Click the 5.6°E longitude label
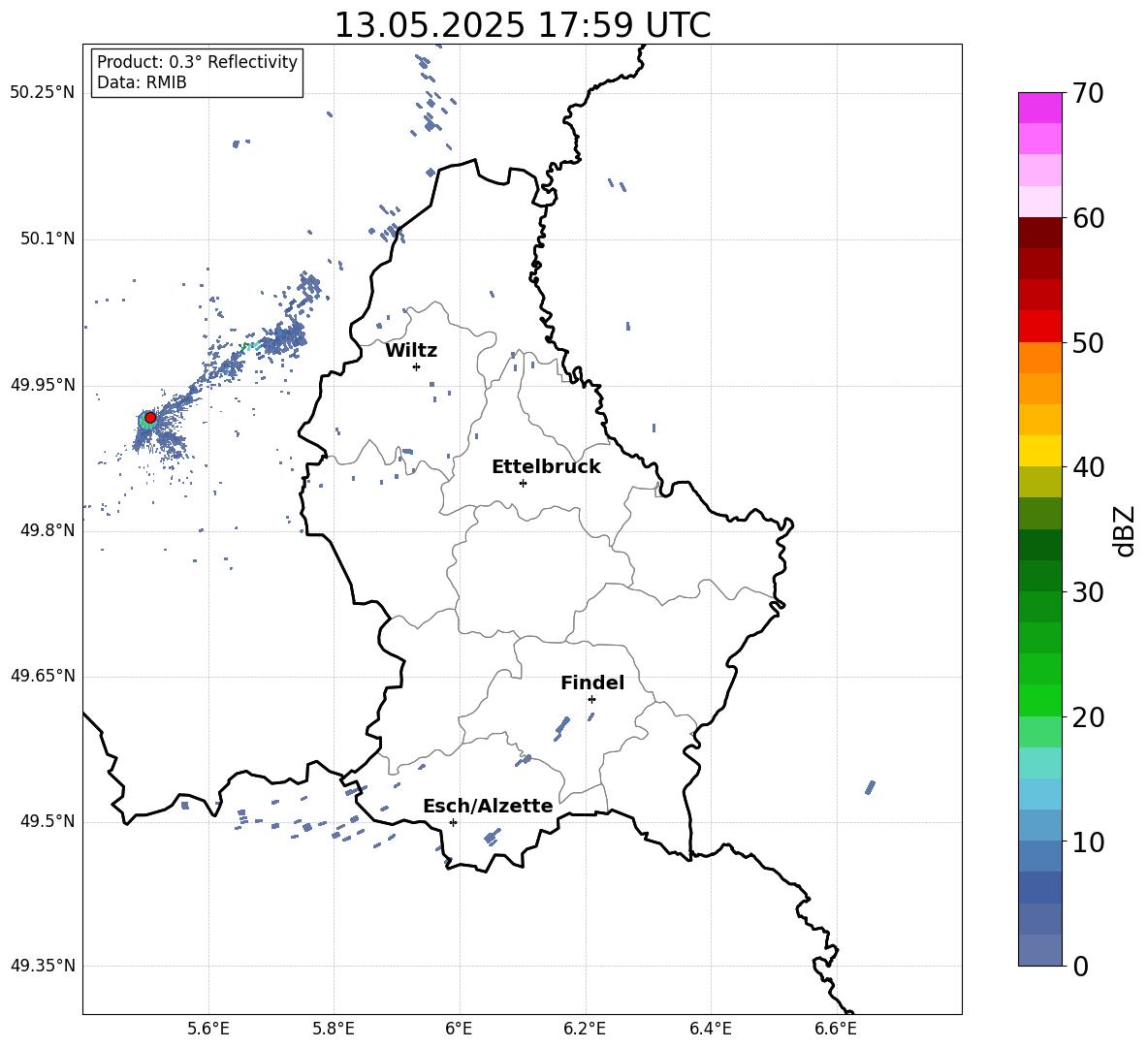This screenshot has width=1148, height=1048. point(208,1030)
